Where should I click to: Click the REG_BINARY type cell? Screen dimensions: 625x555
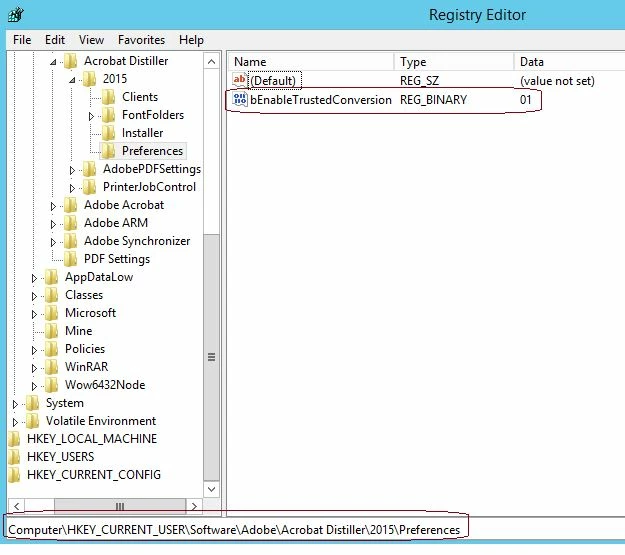(433, 100)
